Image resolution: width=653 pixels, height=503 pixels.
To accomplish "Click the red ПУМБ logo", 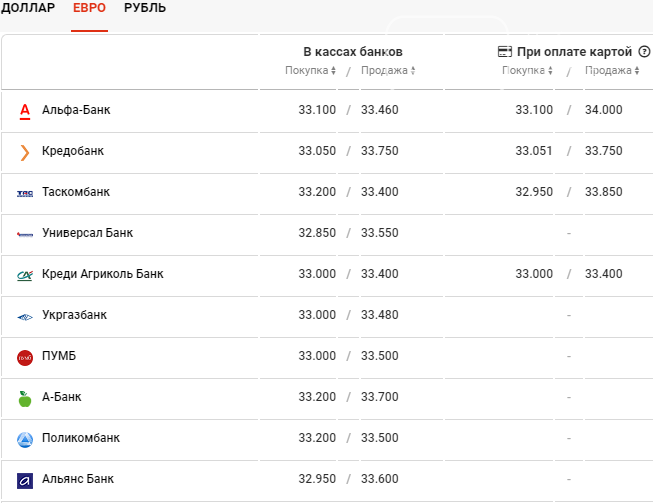I will click(x=25, y=358).
